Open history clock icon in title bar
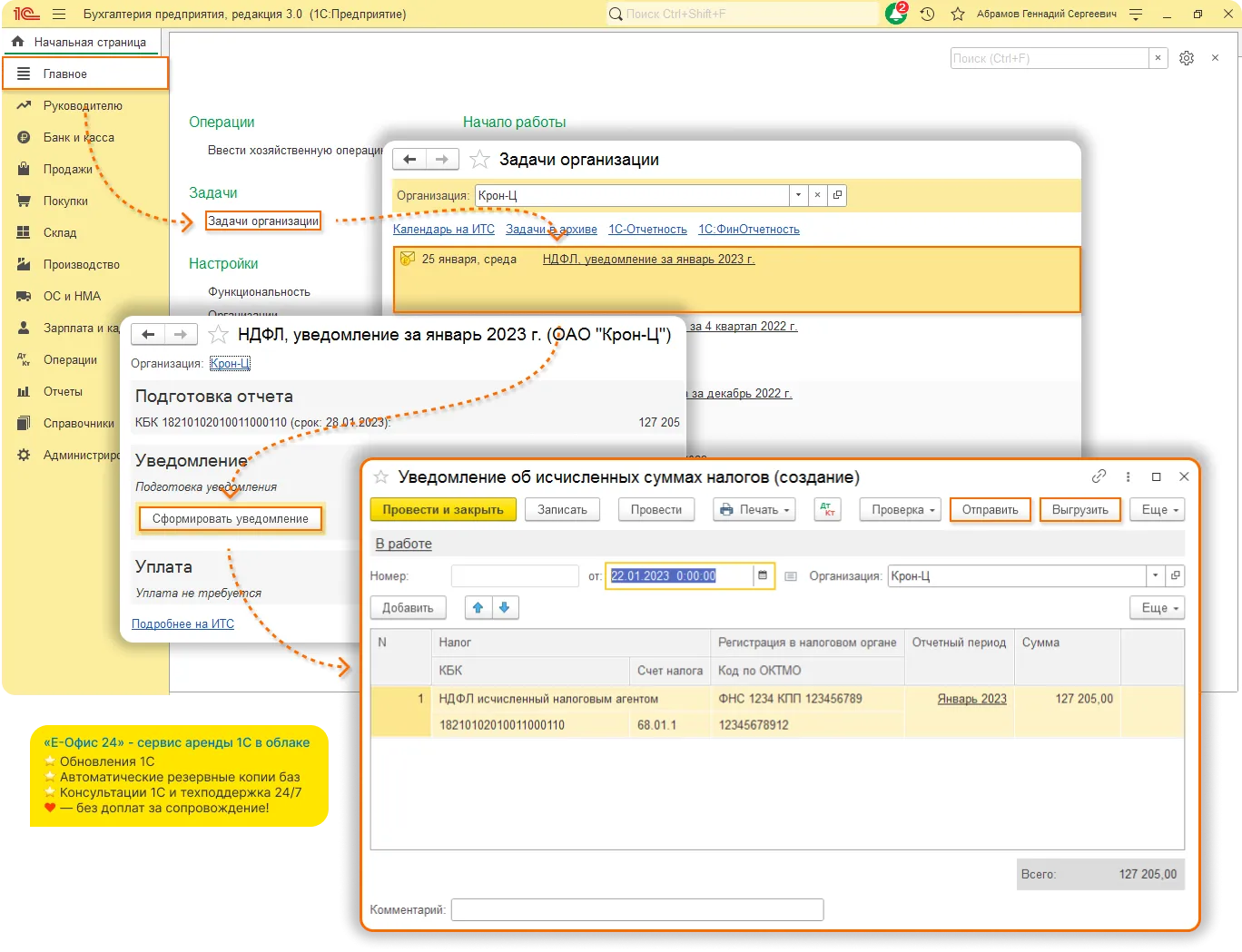The width and height of the screenshot is (1242, 952). (927, 15)
